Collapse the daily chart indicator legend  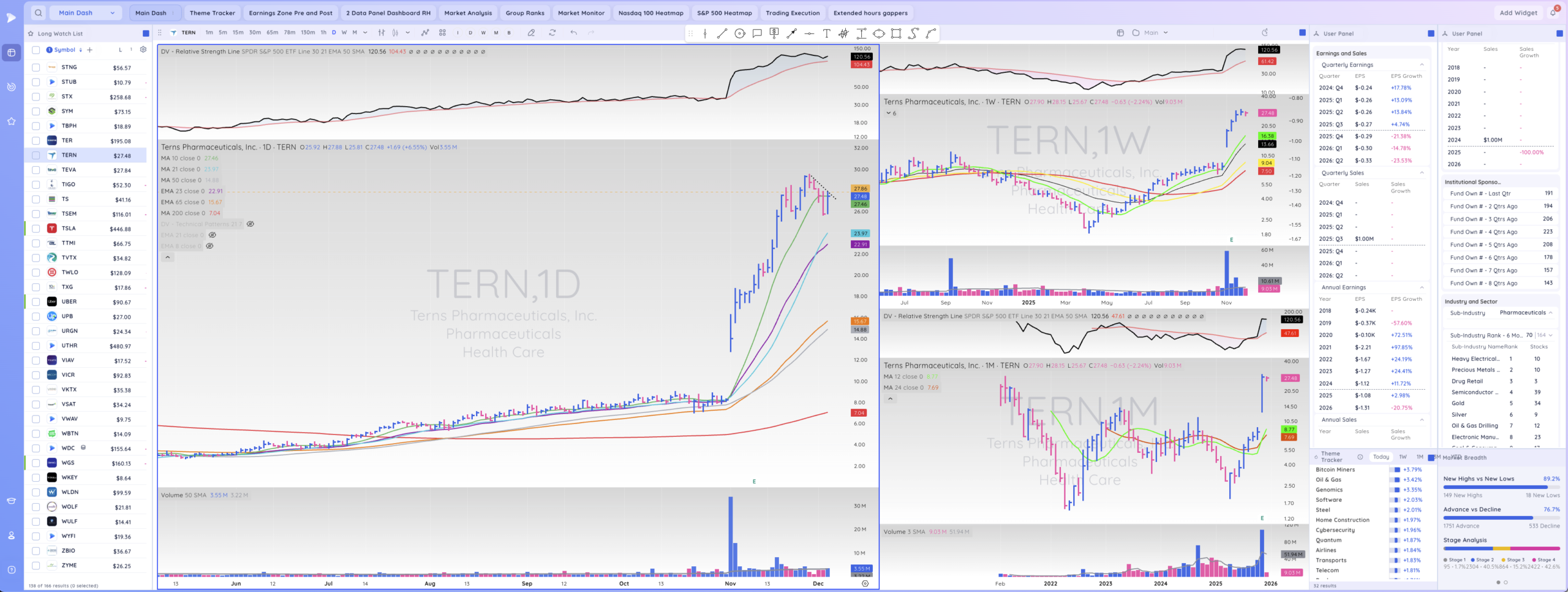167,257
